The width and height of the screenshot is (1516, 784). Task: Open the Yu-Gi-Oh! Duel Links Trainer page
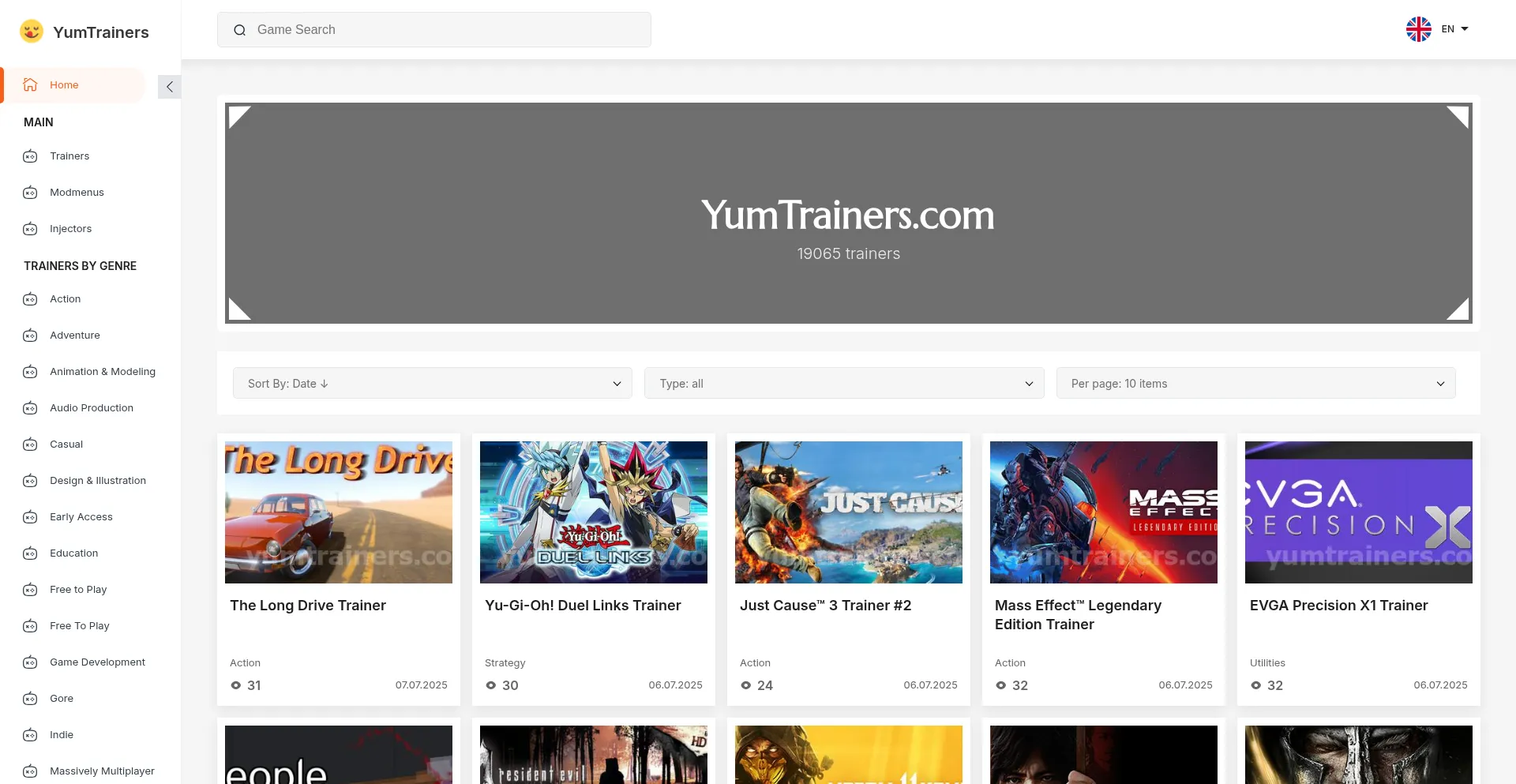pyautogui.click(x=583, y=606)
